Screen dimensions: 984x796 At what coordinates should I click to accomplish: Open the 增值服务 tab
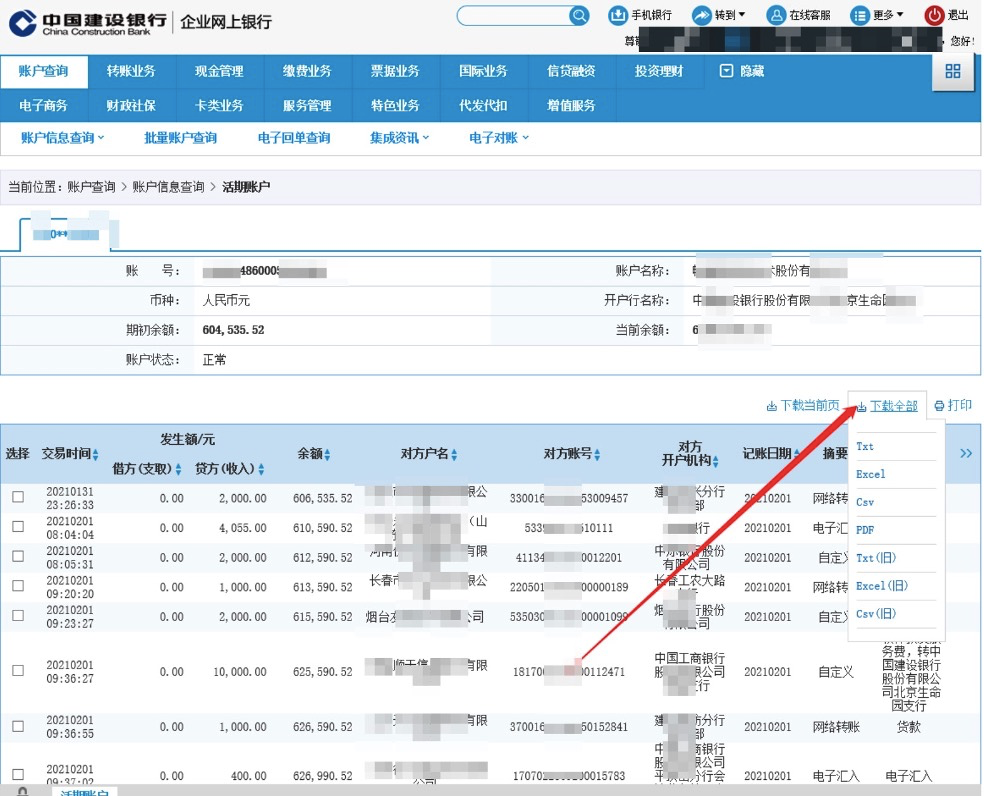pyautogui.click(x=571, y=105)
